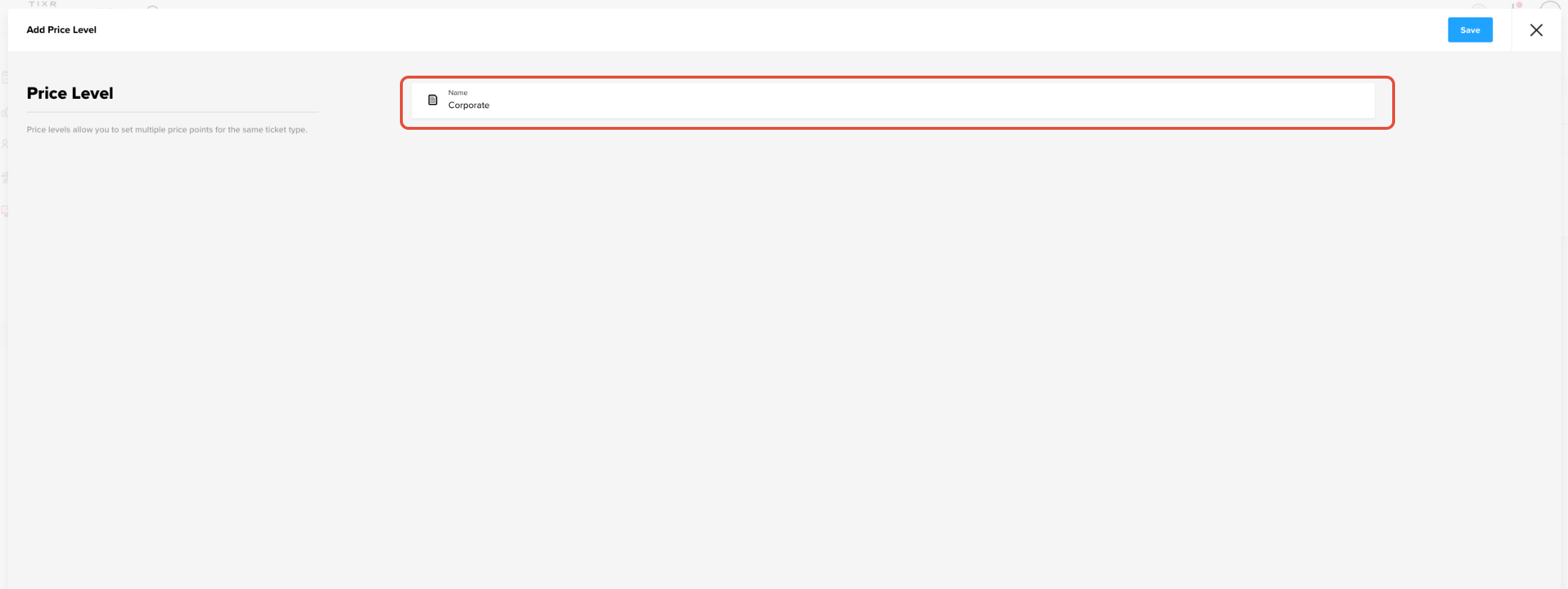Image resolution: width=1568 pixels, height=589 pixels.
Task: Click the dimmed circular help icon
Action: coord(1479,6)
